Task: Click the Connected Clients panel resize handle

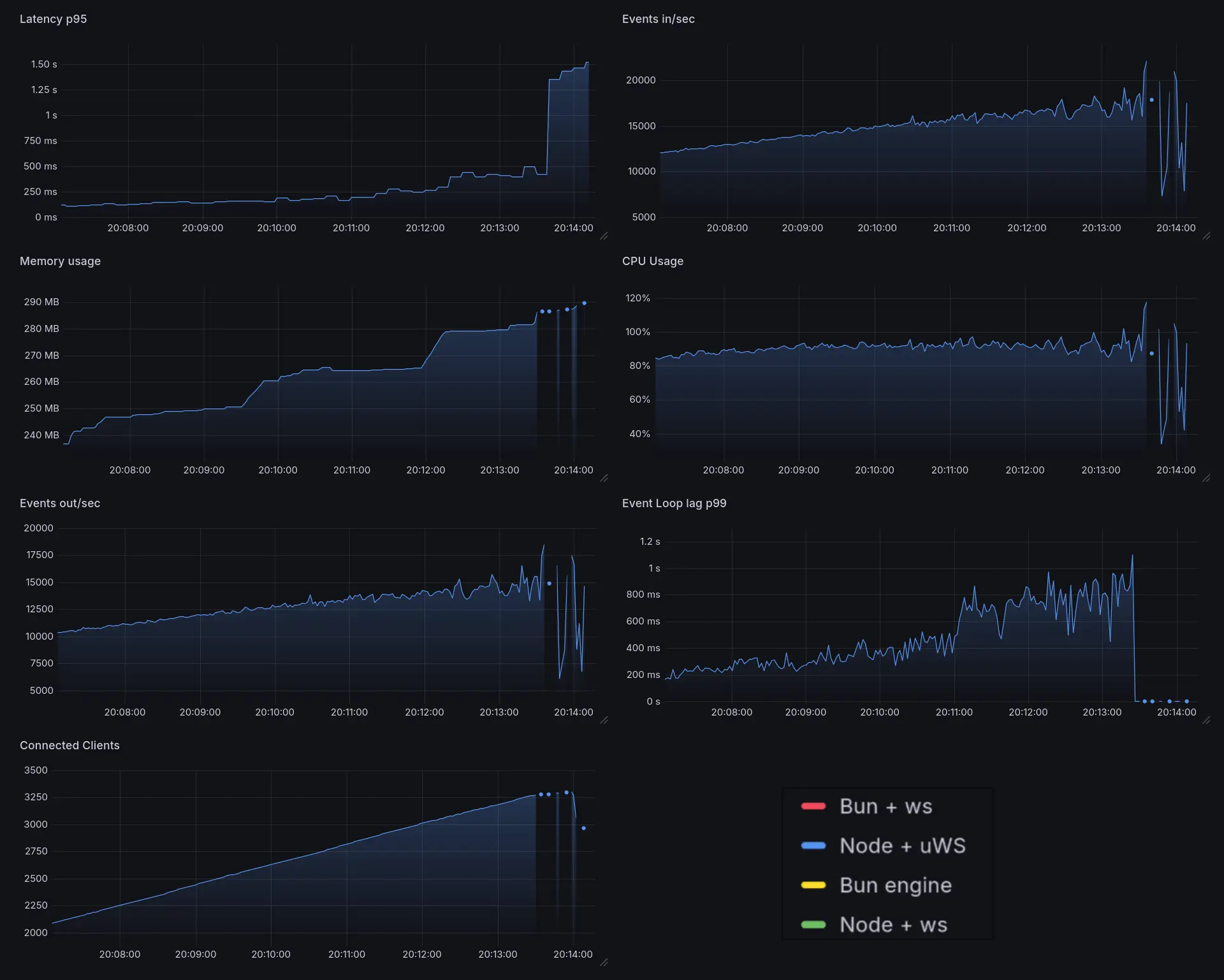Action: 604,963
